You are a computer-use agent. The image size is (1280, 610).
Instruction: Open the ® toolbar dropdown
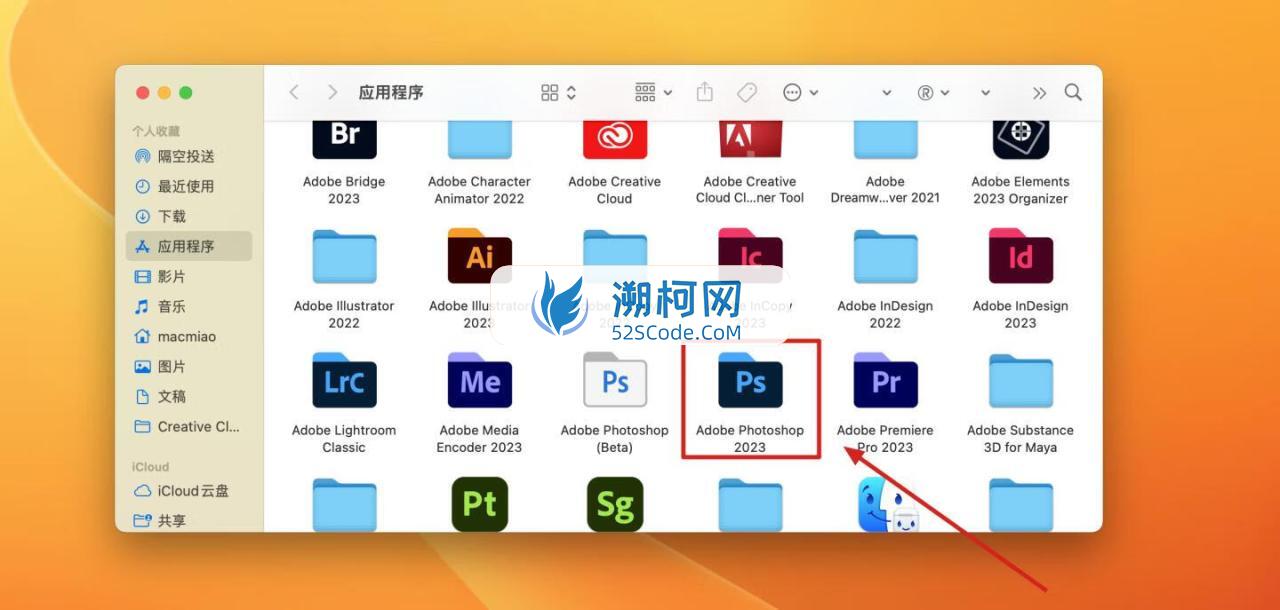[933, 92]
